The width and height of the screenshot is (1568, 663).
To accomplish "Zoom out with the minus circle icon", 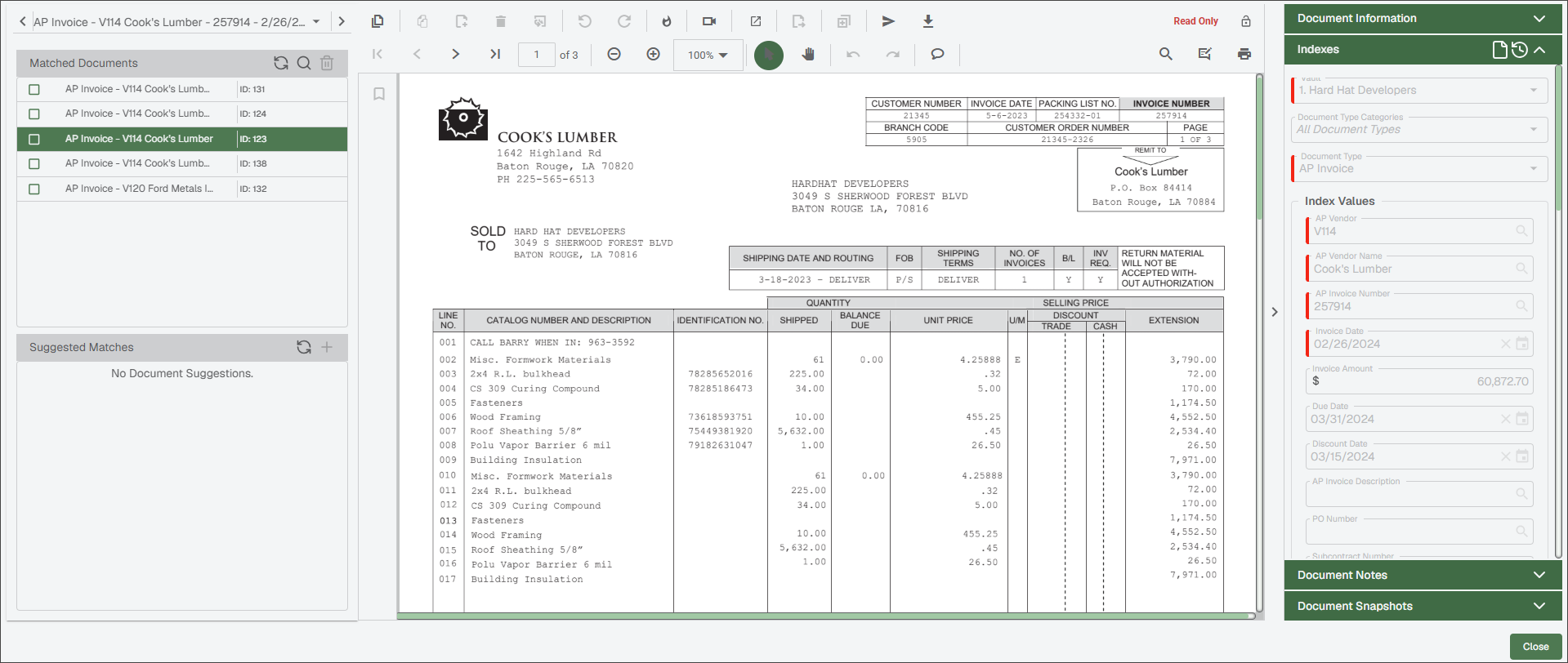I will (x=614, y=54).
